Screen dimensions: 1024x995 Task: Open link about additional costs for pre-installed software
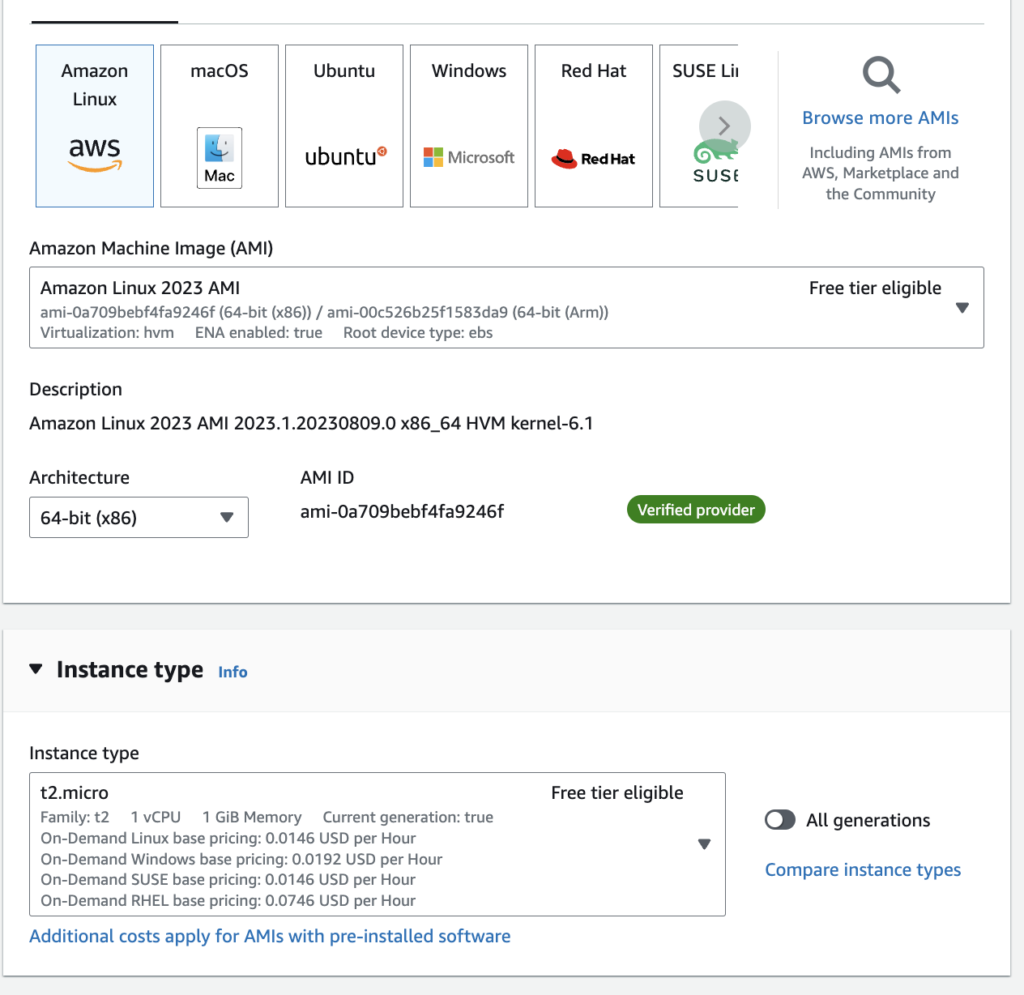[x=270, y=936]
